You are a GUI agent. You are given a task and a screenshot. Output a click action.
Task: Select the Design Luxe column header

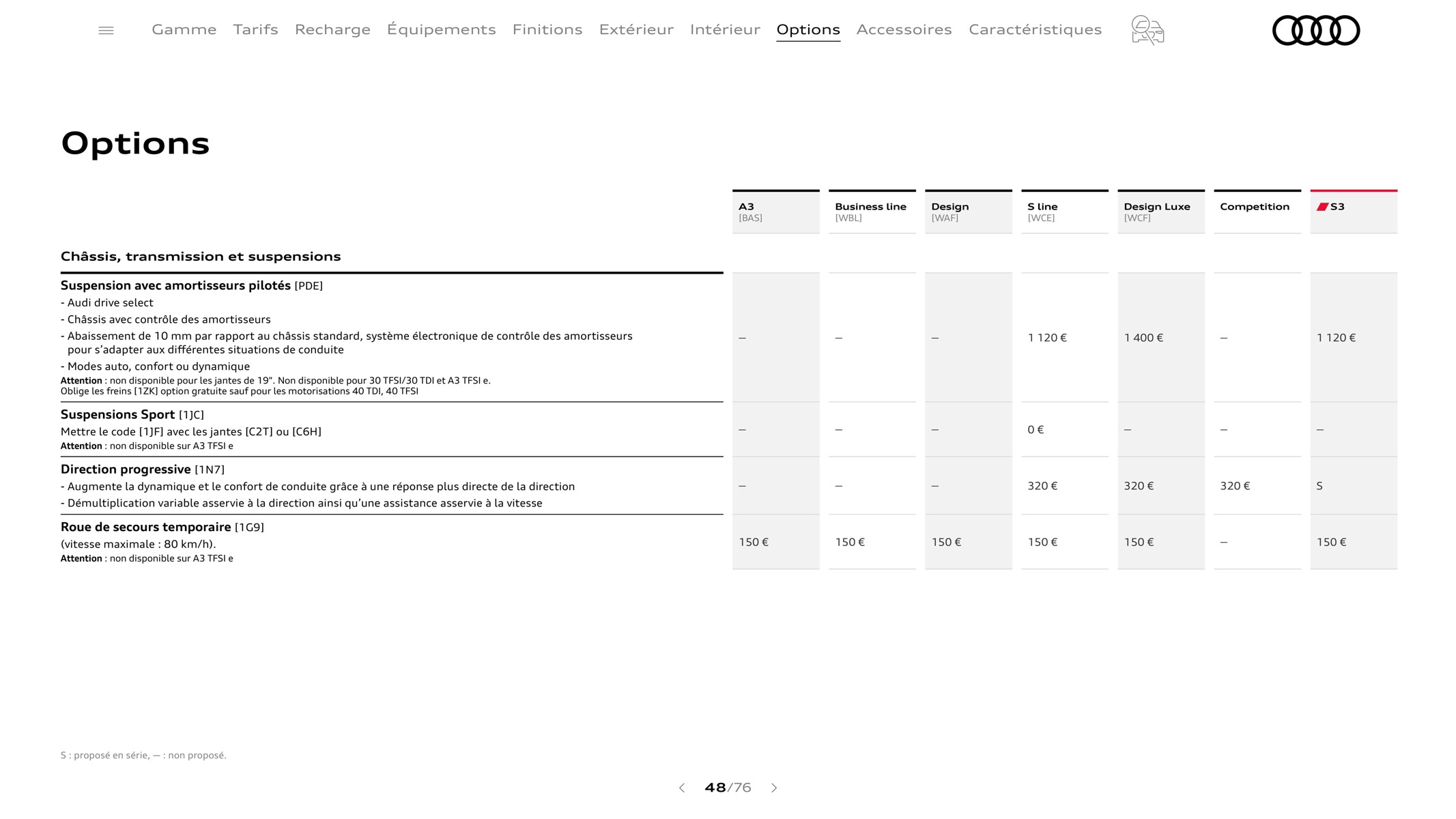point(1161,212)
